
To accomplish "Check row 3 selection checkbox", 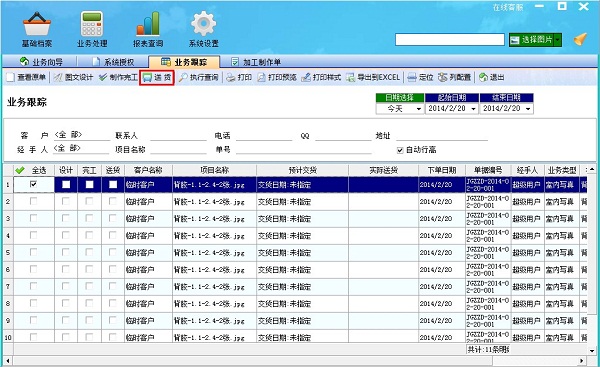I will point(33,218).
